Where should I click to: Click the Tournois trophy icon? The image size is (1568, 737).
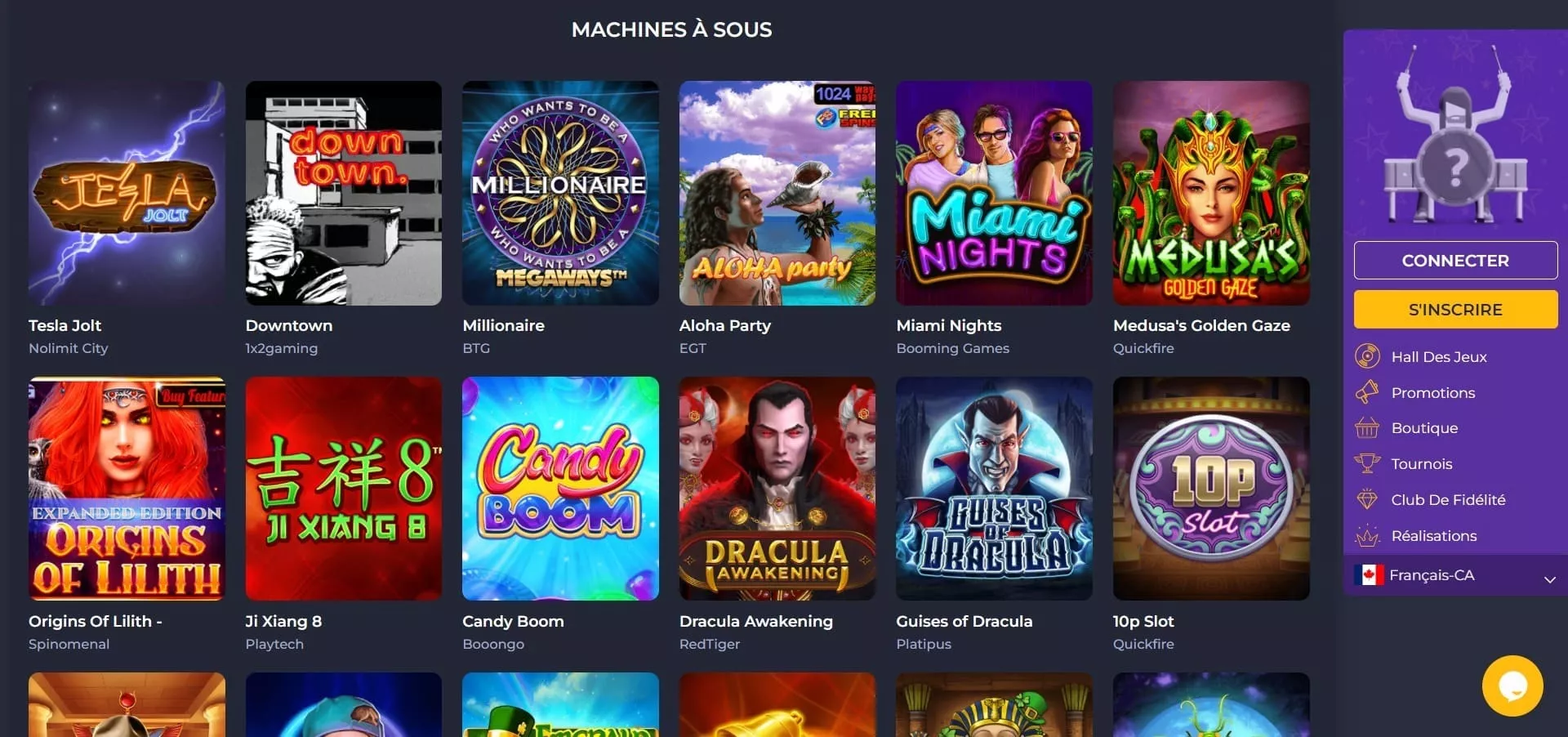[1367, 464]
